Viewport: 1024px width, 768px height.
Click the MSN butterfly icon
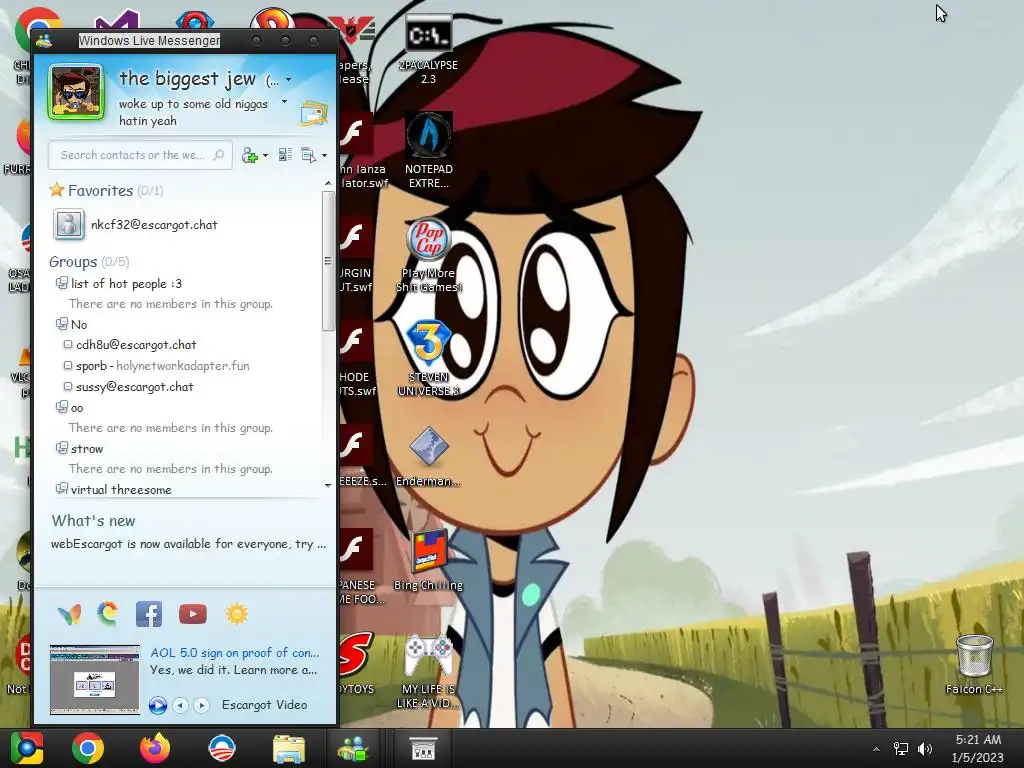tap(69, 614)
